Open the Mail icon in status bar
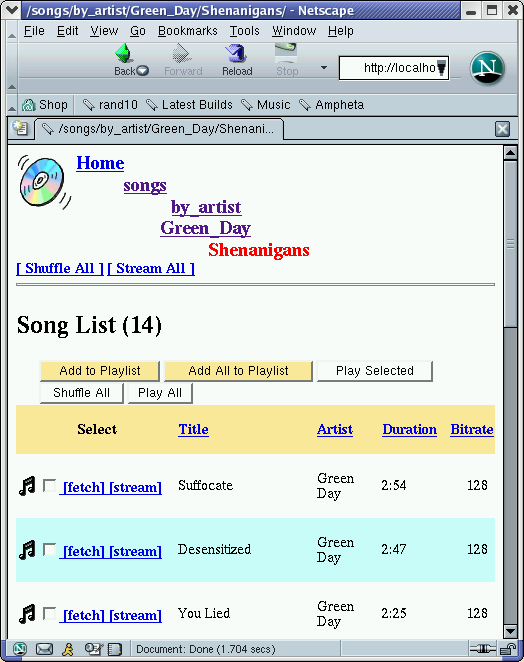Viewport: 524px width, 662px height. click(44, 648)
